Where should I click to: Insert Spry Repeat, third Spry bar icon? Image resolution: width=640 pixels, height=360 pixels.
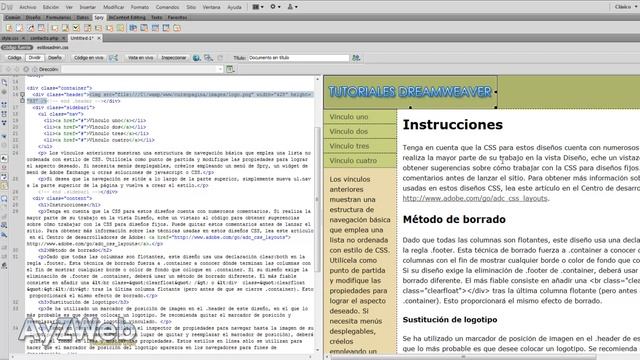(x=31, y=28)
